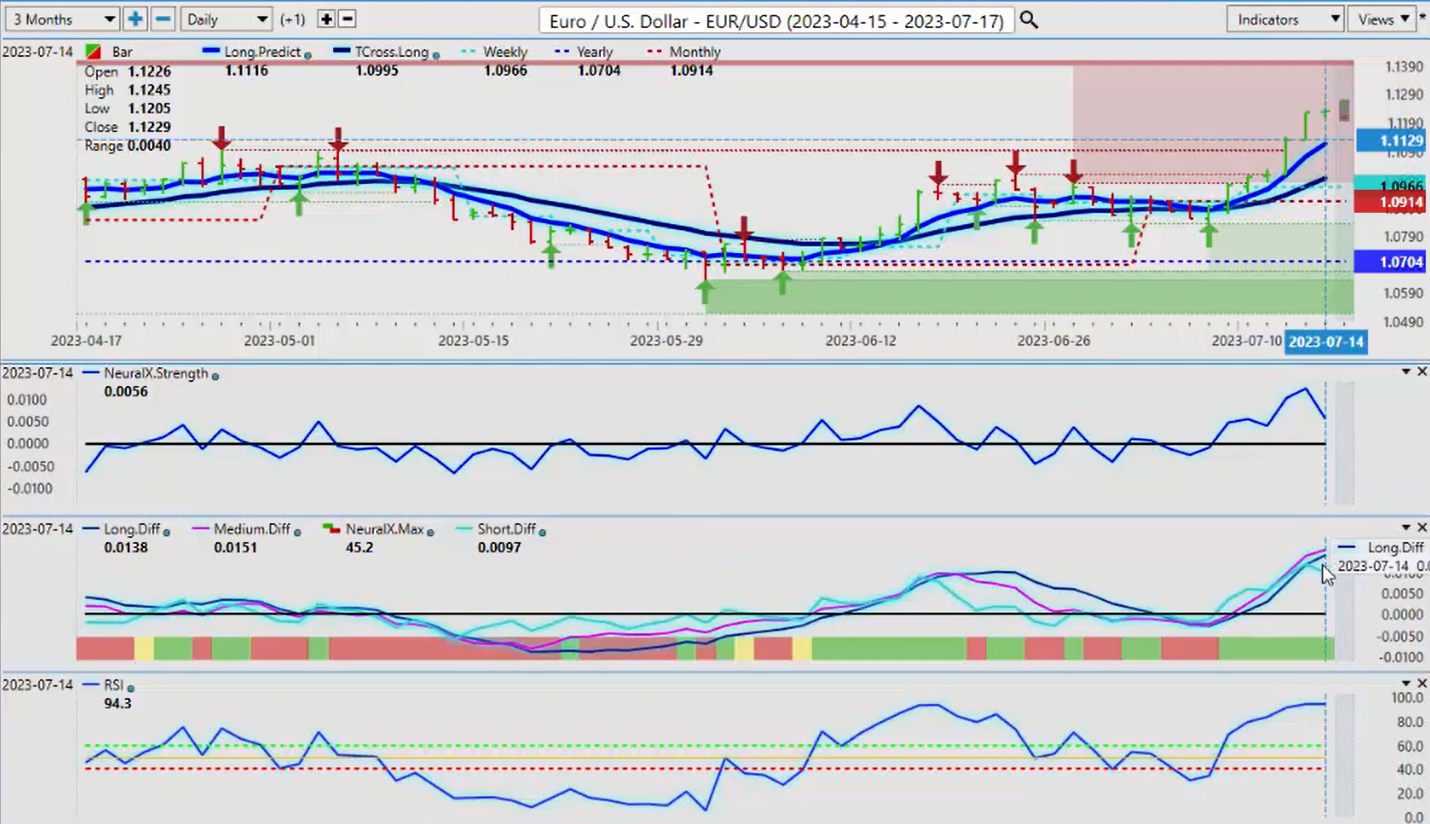The height and width of the screenshot is (824, 1430).
Task: Click the black minus forecast decrement button
Action: coord(347,19)
